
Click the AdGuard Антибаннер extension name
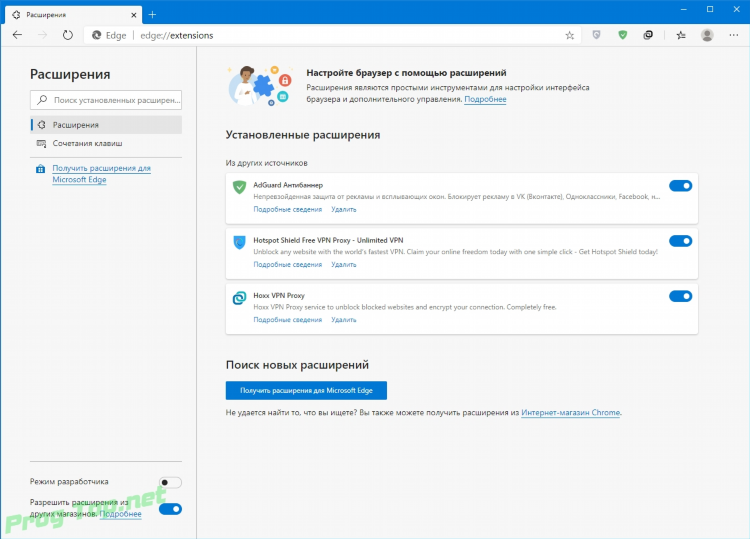[288, 185]
